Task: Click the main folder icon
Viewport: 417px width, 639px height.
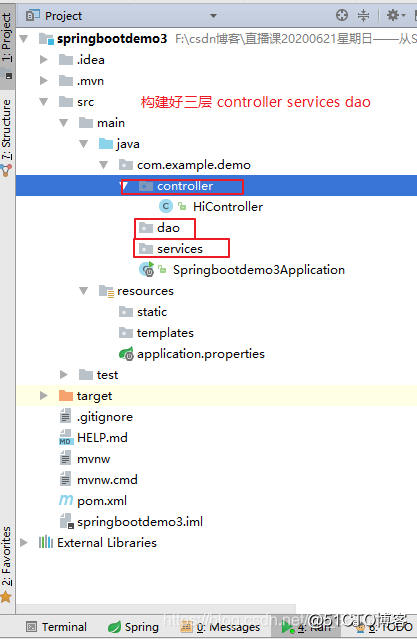Action: 86,123
